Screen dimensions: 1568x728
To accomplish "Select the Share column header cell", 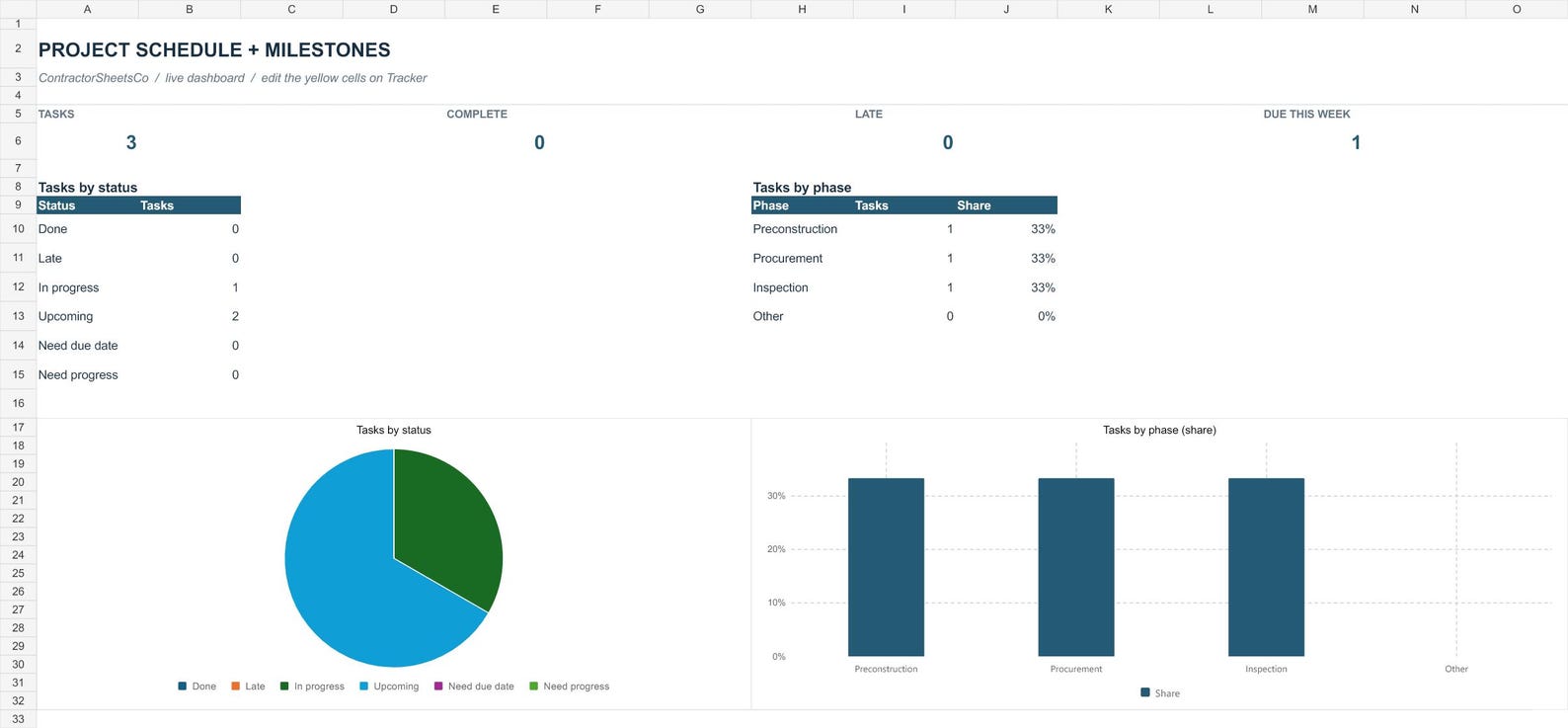I will [1005, 205].
